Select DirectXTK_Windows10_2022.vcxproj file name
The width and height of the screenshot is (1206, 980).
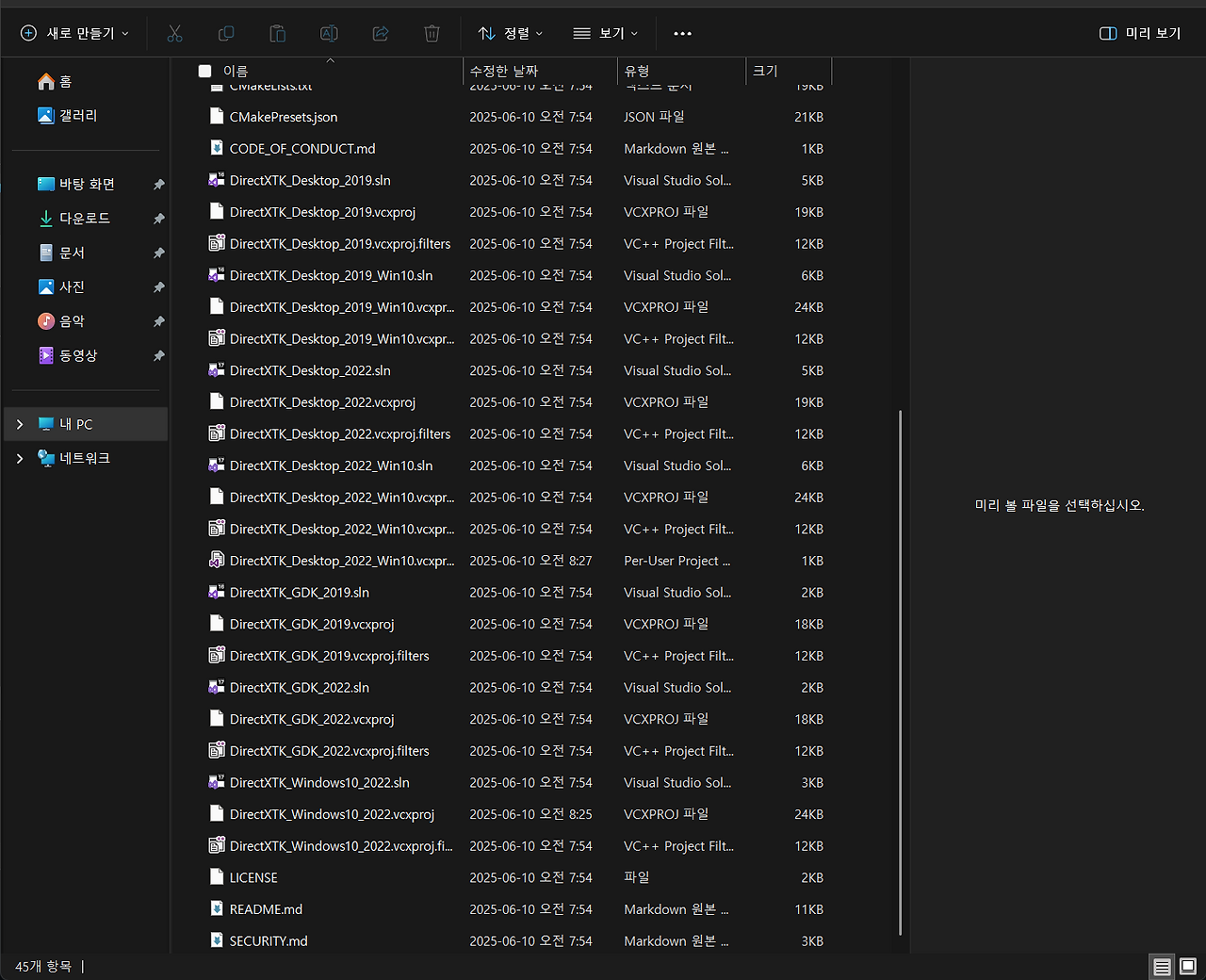pos(332,814)
